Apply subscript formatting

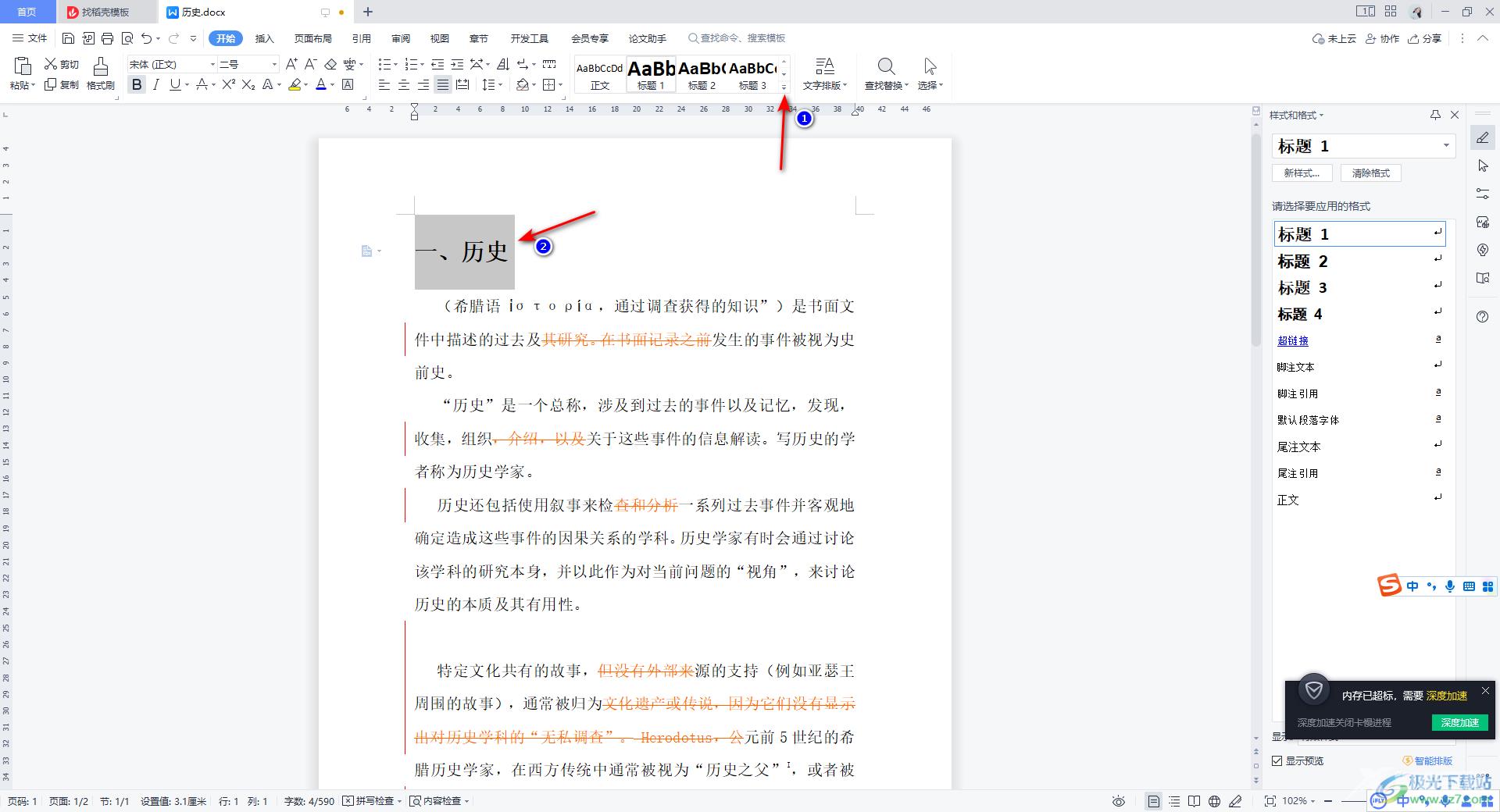(x=248, y=84)
